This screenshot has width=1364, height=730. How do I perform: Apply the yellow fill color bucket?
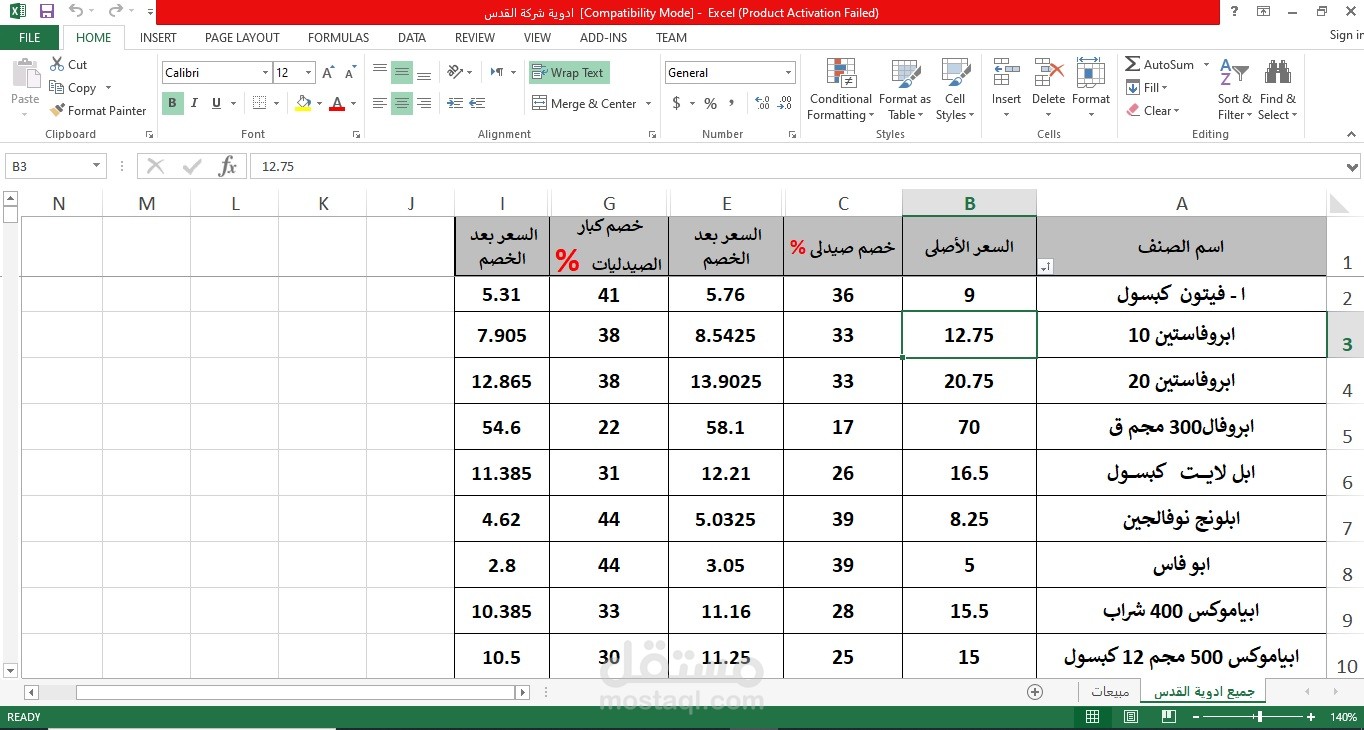point(303,103)
